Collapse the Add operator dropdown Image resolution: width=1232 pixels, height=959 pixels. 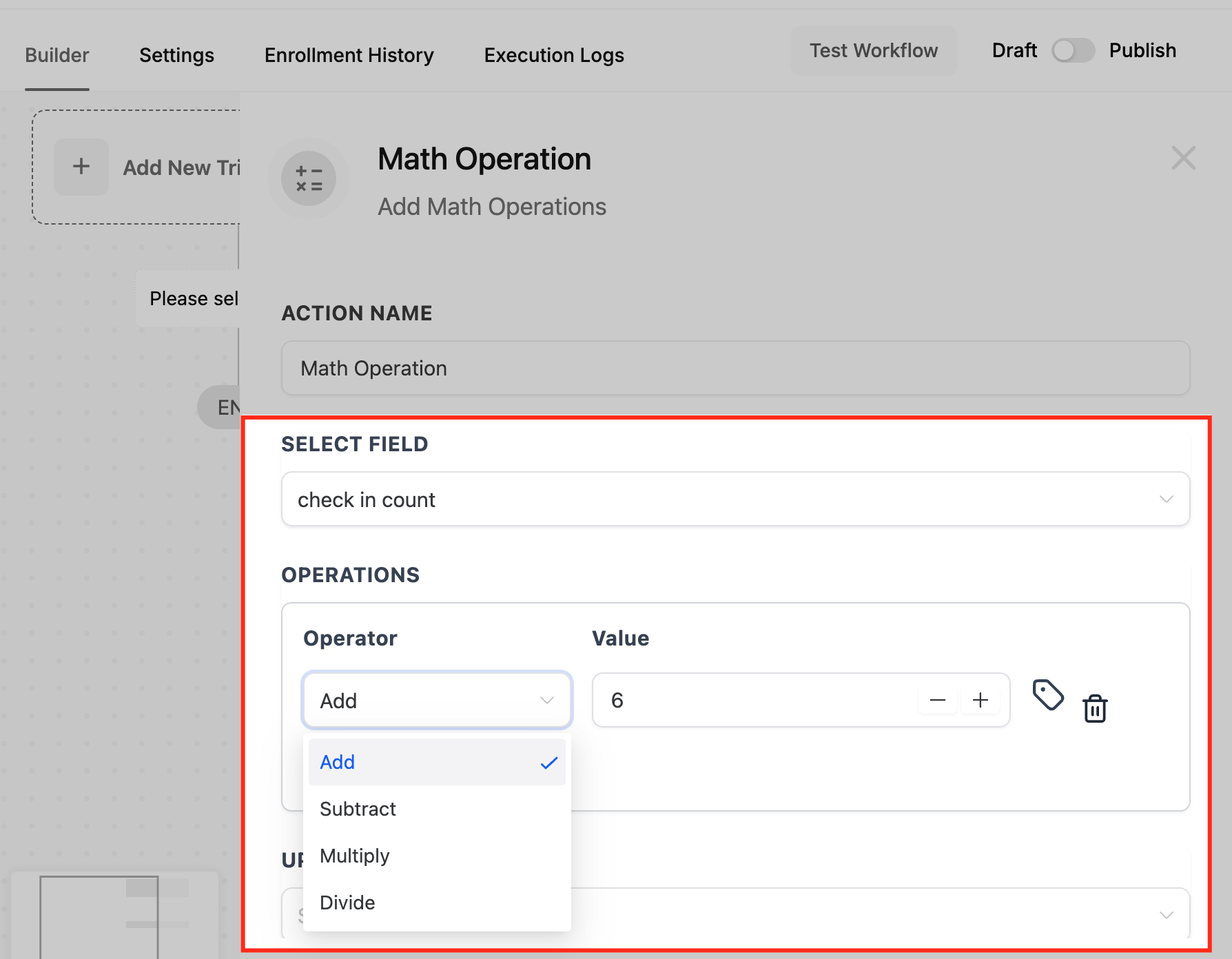coord(437,701)
